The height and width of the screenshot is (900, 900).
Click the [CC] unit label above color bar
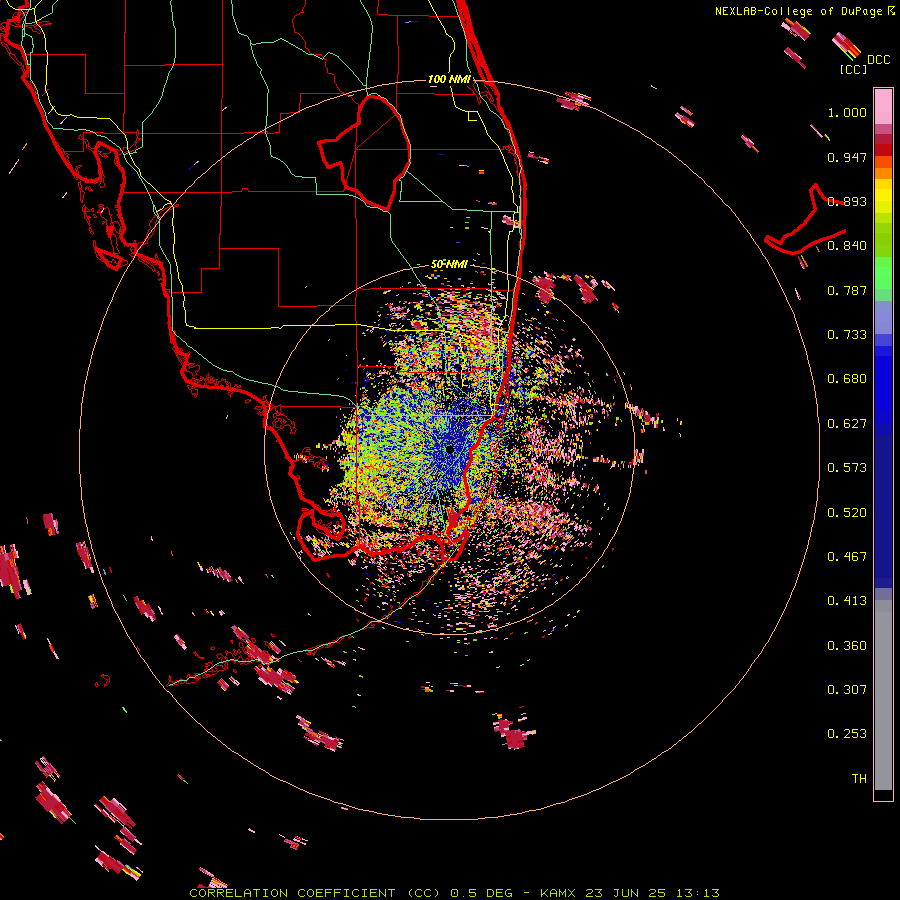click(x=853, y=70)
